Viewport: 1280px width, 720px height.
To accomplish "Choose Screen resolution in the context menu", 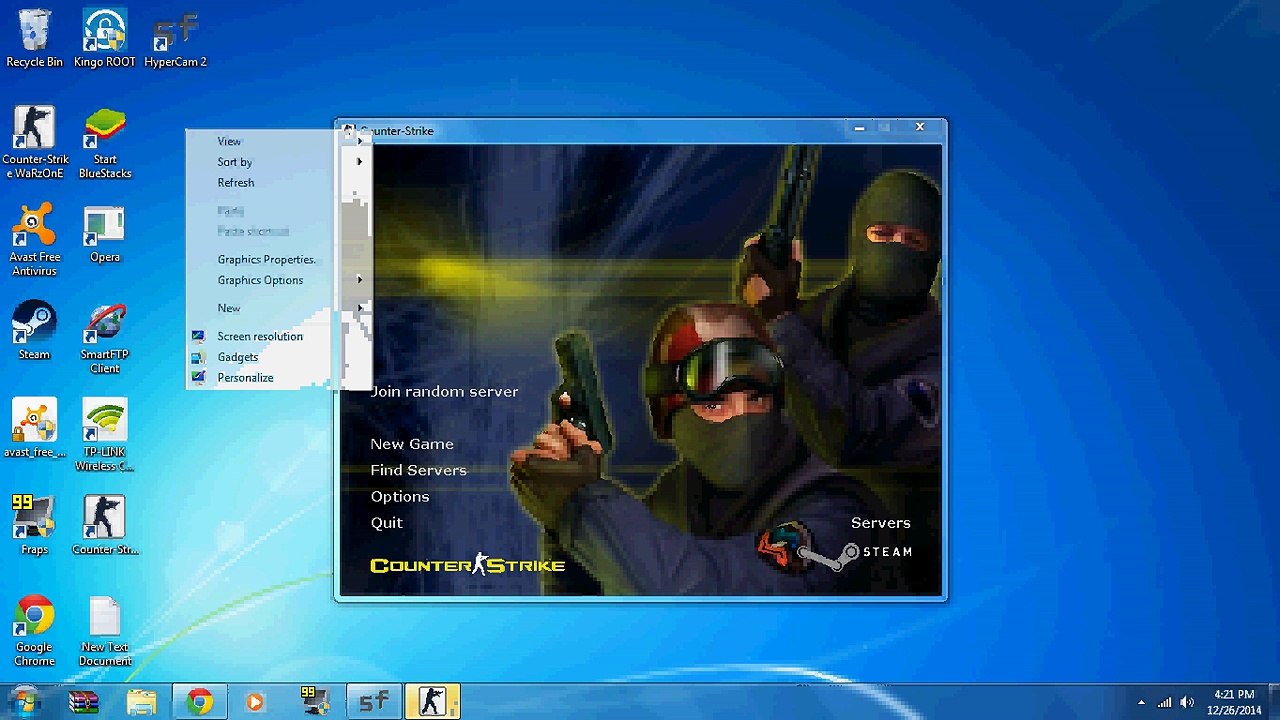I will [x=278, y=336].
